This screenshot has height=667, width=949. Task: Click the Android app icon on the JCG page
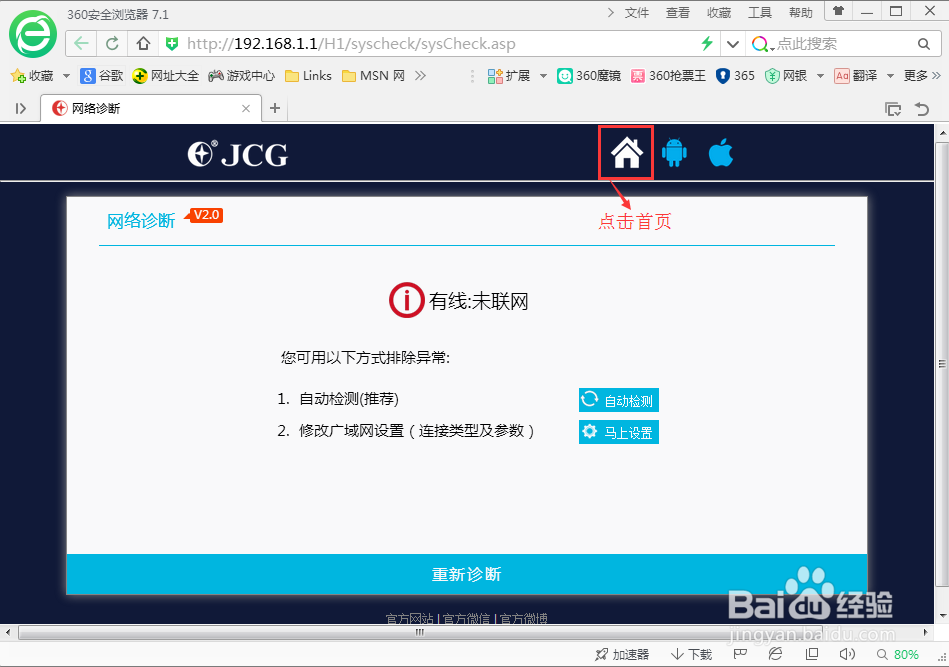click(673, 152)
